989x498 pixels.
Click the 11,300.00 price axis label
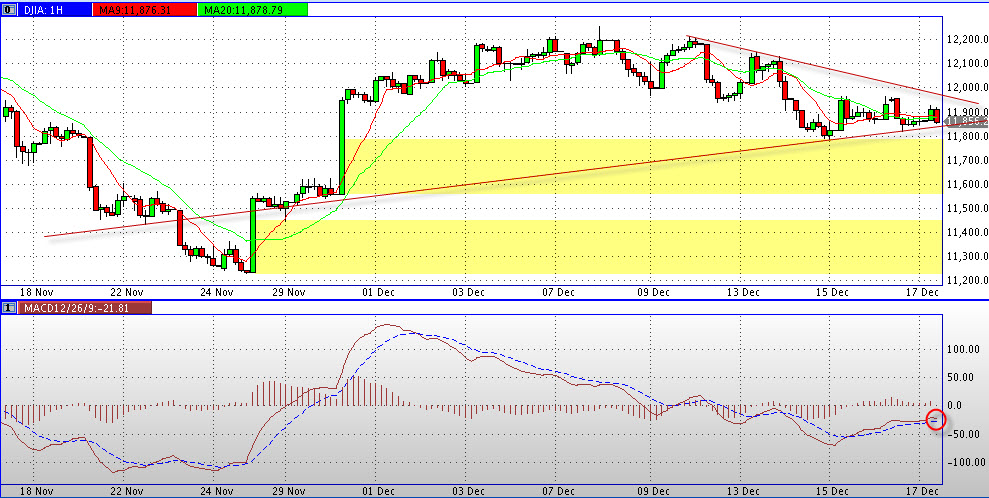[x=966, y=256]
